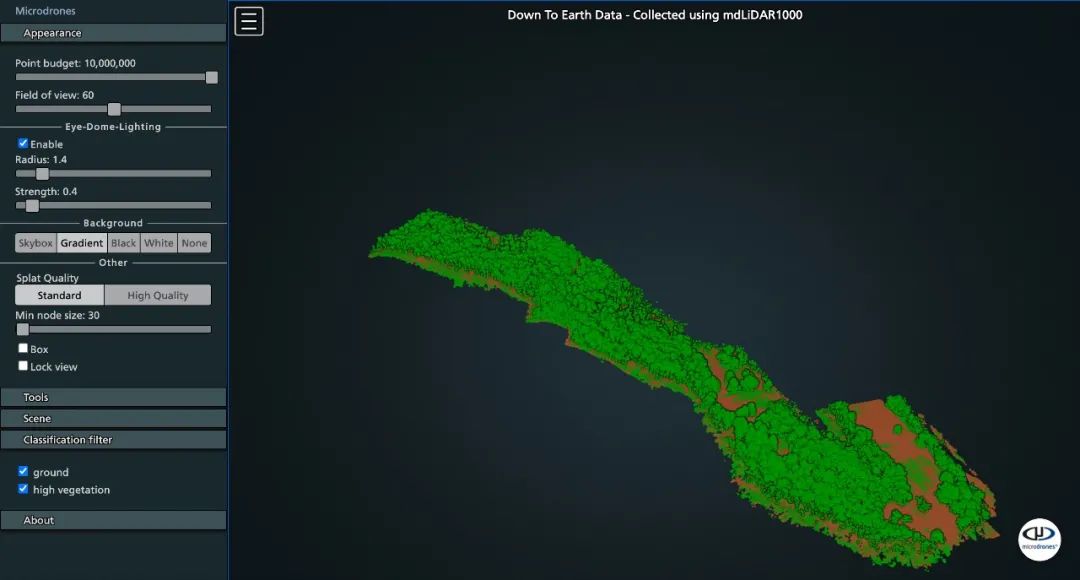Set background to Black
The width and height of the screenshot is (1080, 580).
coord(124,243)
